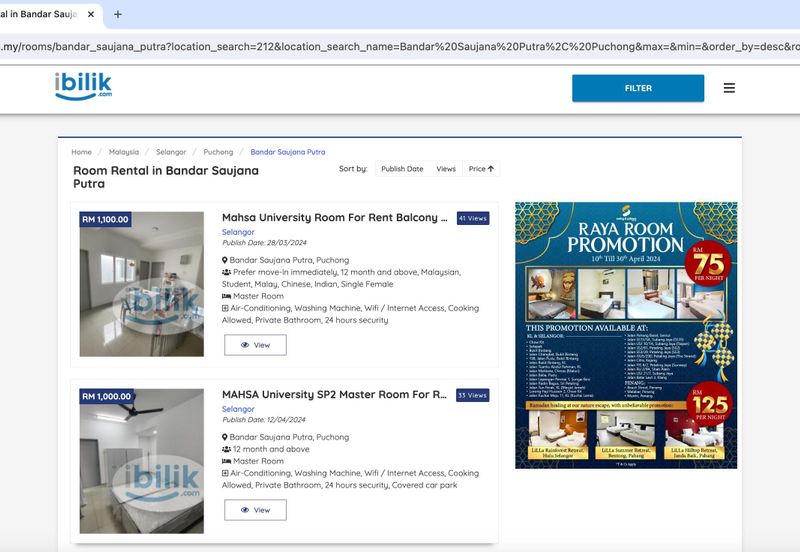This screenshot has height=552, width=800.
Task: Open the hamburger menu icon
Action: [729, 88]
